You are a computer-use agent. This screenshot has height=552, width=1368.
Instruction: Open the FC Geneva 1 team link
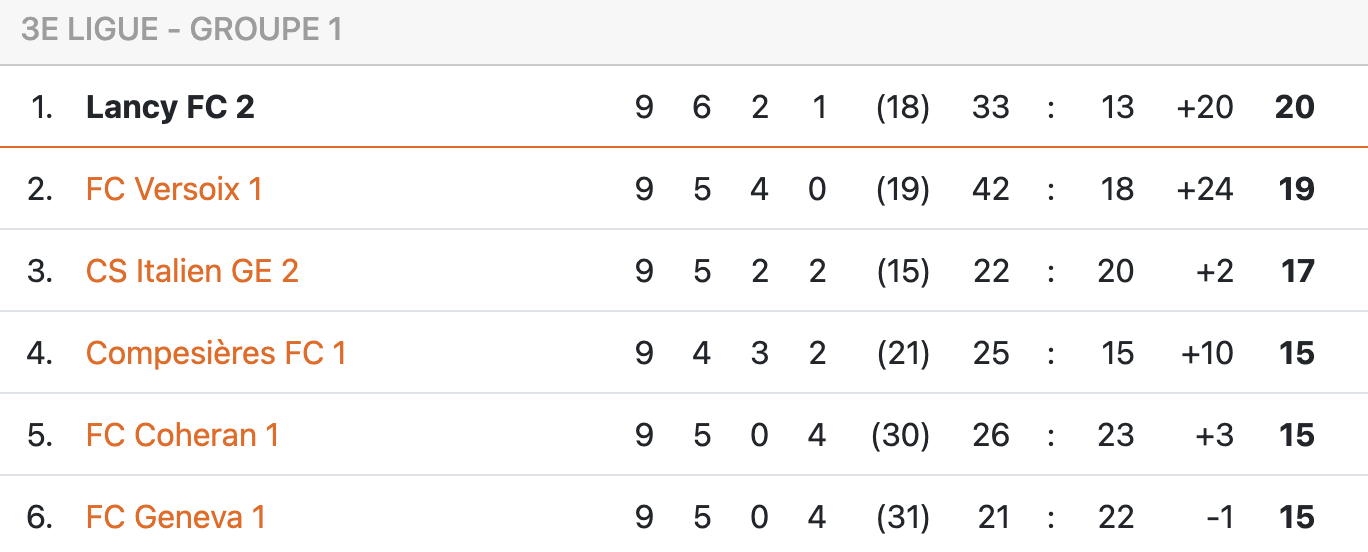point(176,517)
